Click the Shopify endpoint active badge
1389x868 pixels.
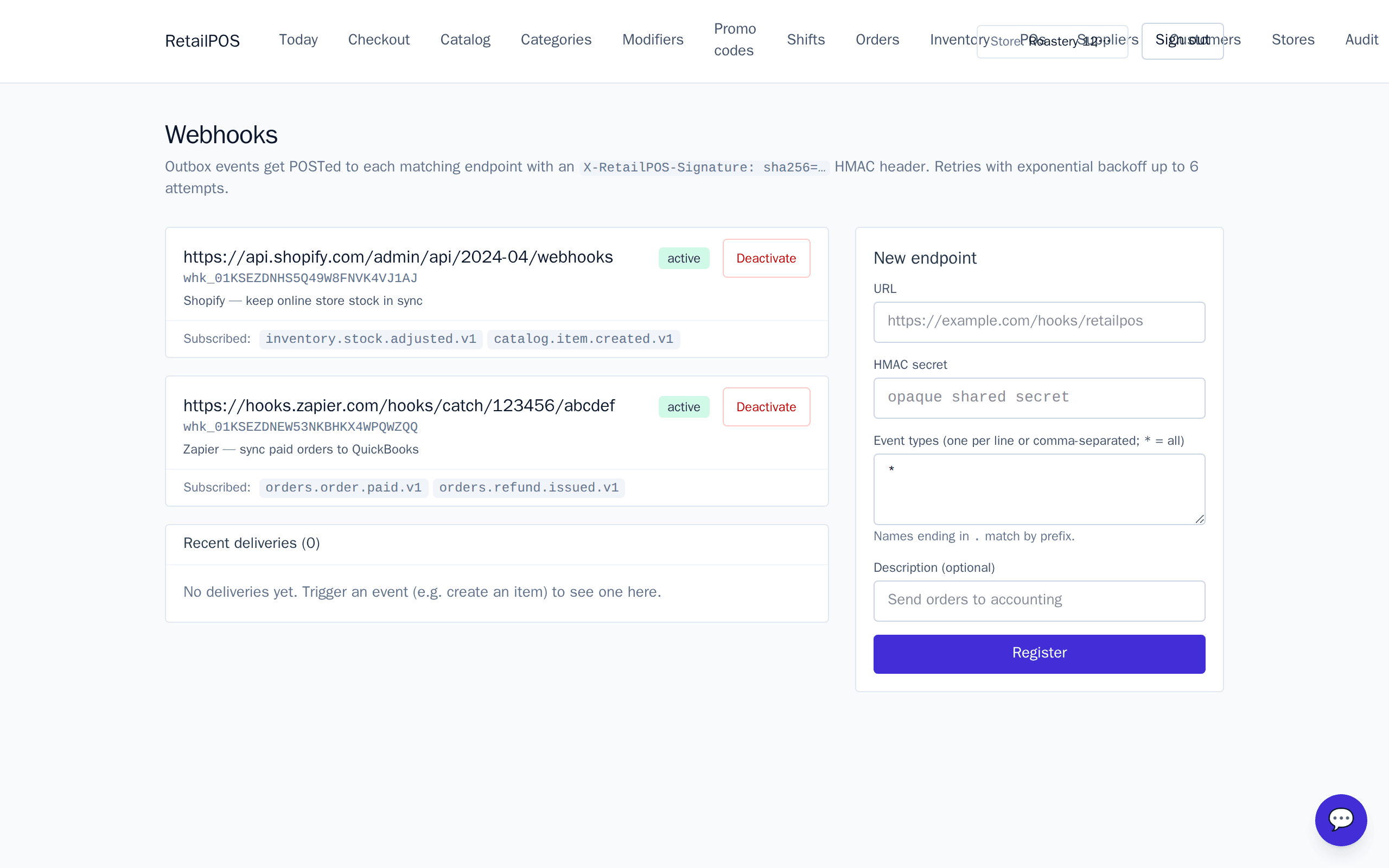pyautogui.click(x=684, y=258)
